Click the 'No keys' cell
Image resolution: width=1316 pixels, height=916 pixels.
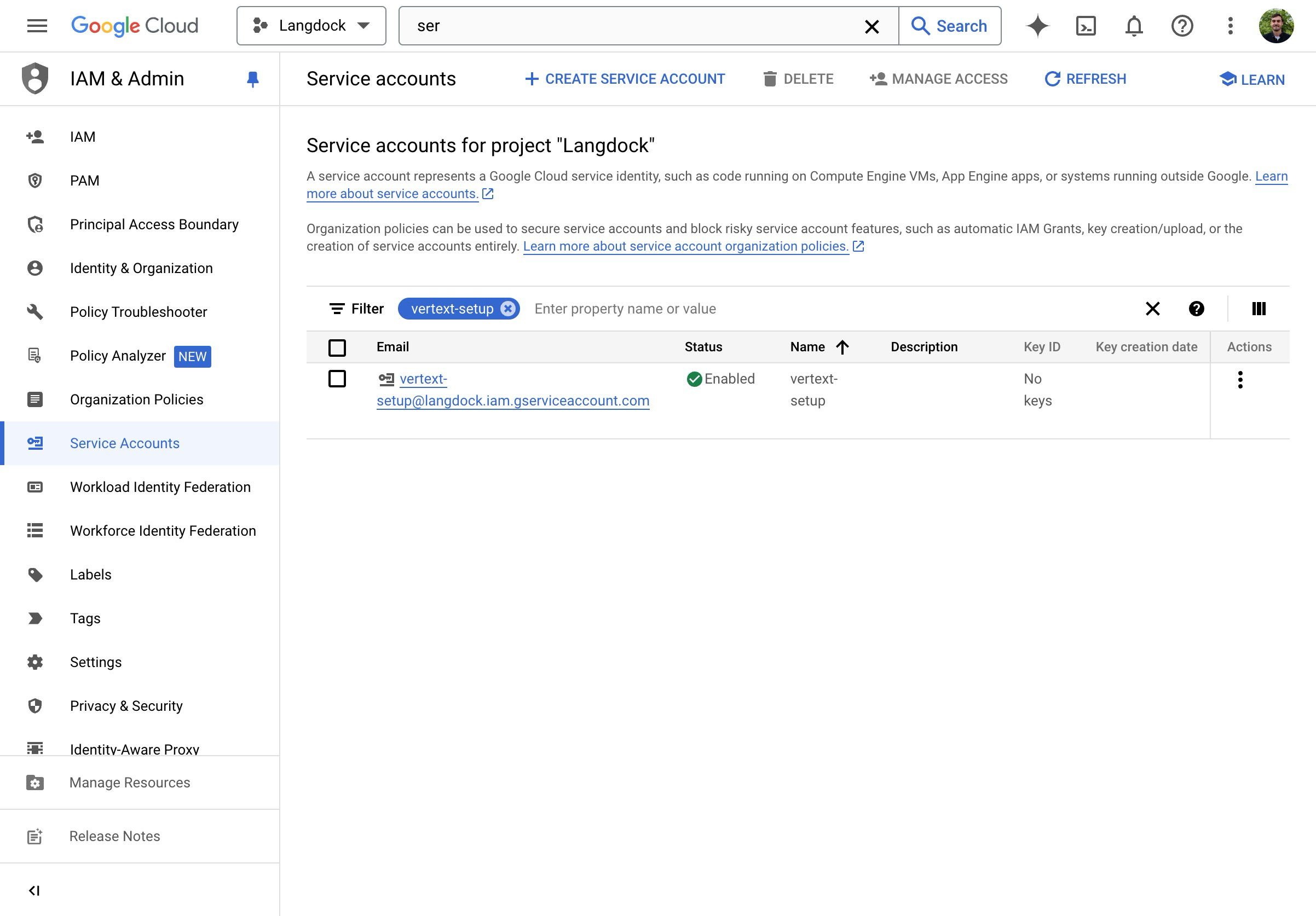click(x=1037, y=390)
